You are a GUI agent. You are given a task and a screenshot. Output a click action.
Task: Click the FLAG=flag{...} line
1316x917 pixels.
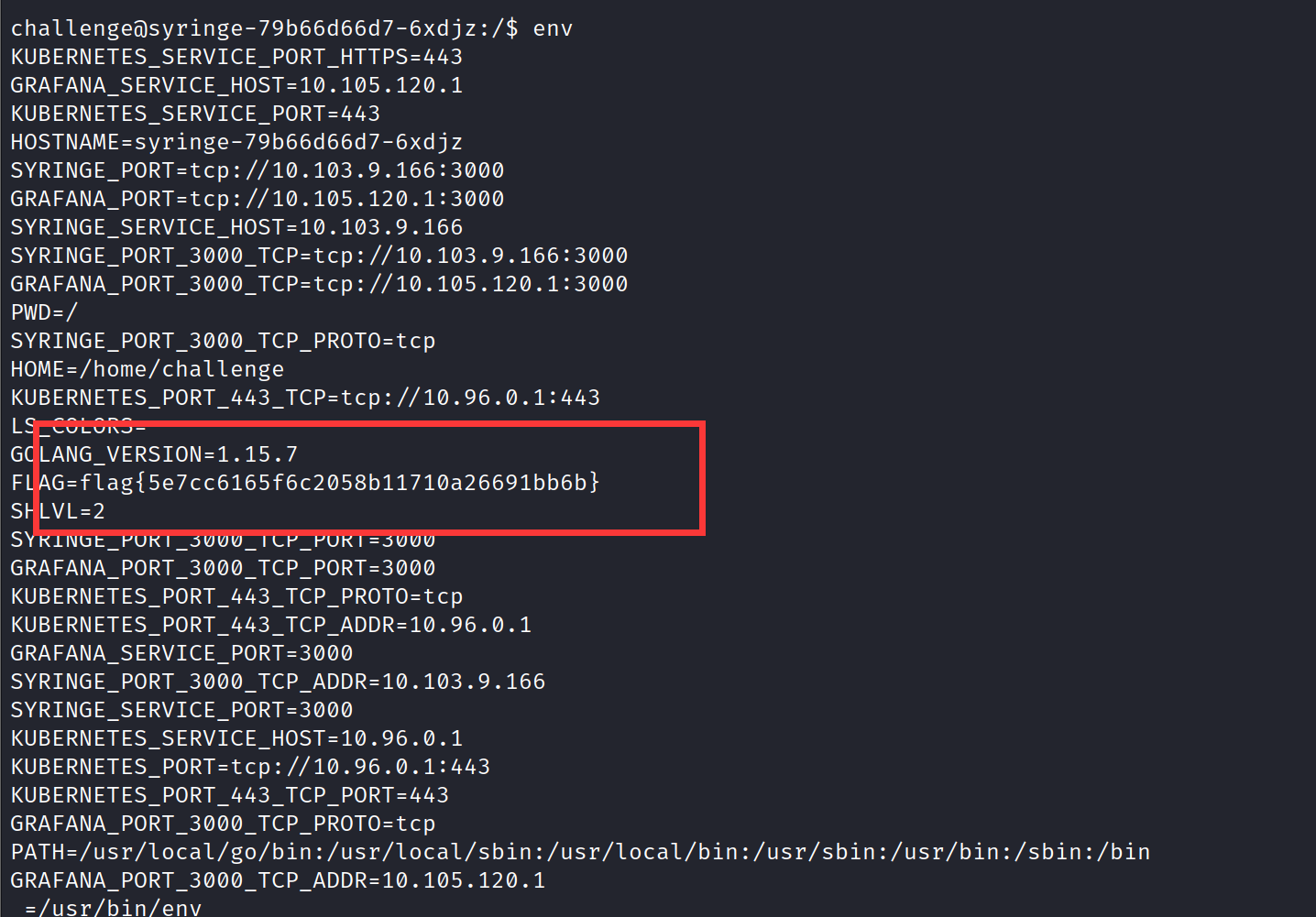pos(305,483)
